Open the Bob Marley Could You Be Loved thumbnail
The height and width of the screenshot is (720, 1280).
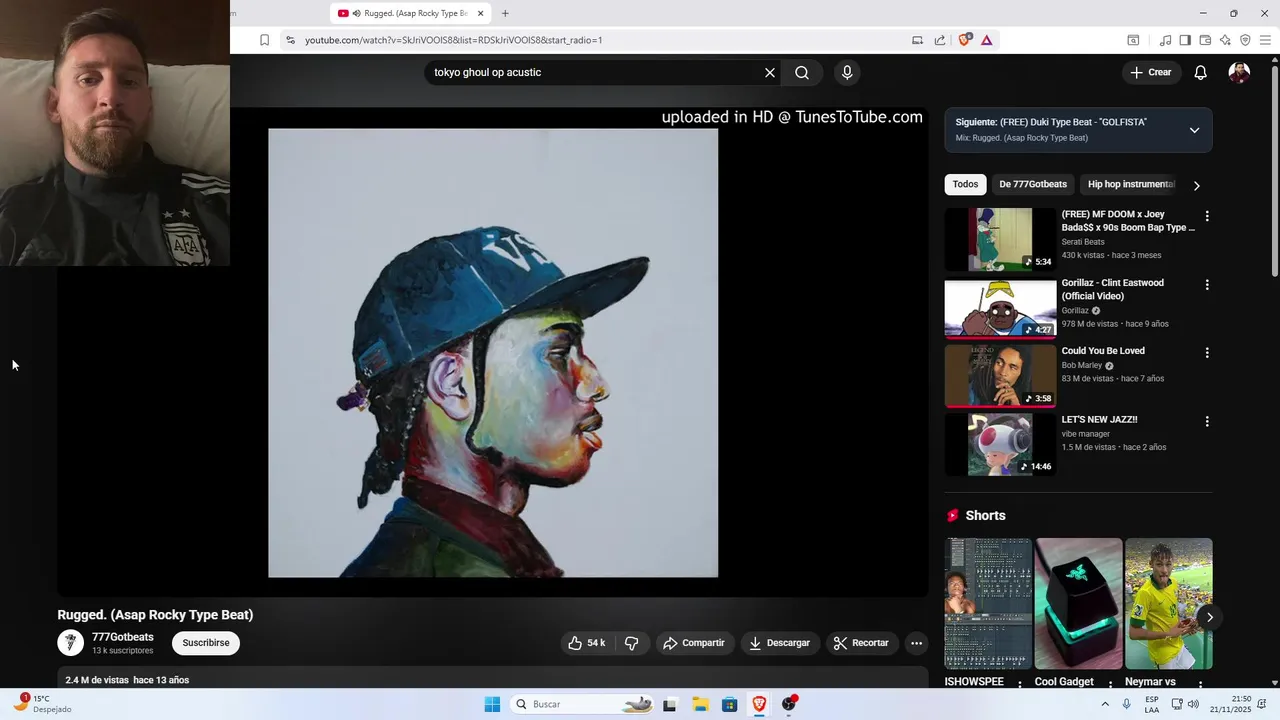point(1000,377)
